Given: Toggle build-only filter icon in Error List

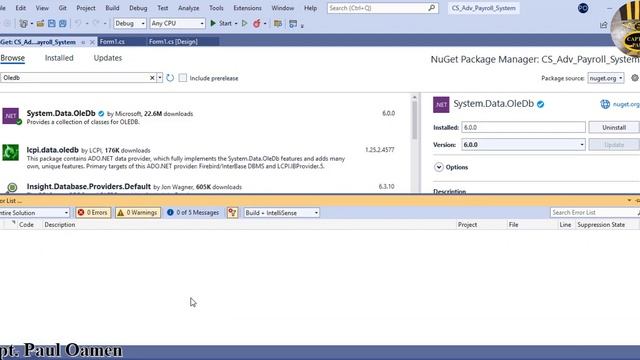Looking at the screenshot, I should click(x=232, y=213).
